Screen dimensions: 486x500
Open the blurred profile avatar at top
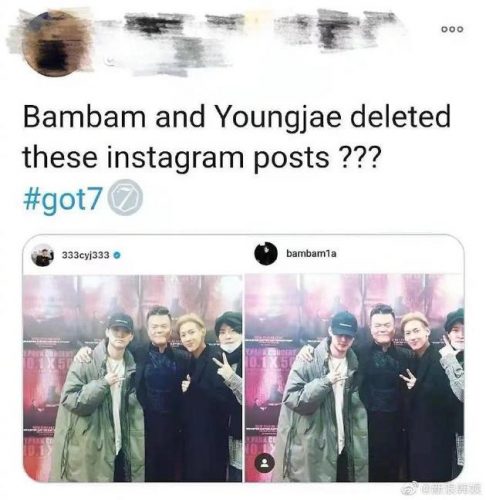[x=56, y=43]
